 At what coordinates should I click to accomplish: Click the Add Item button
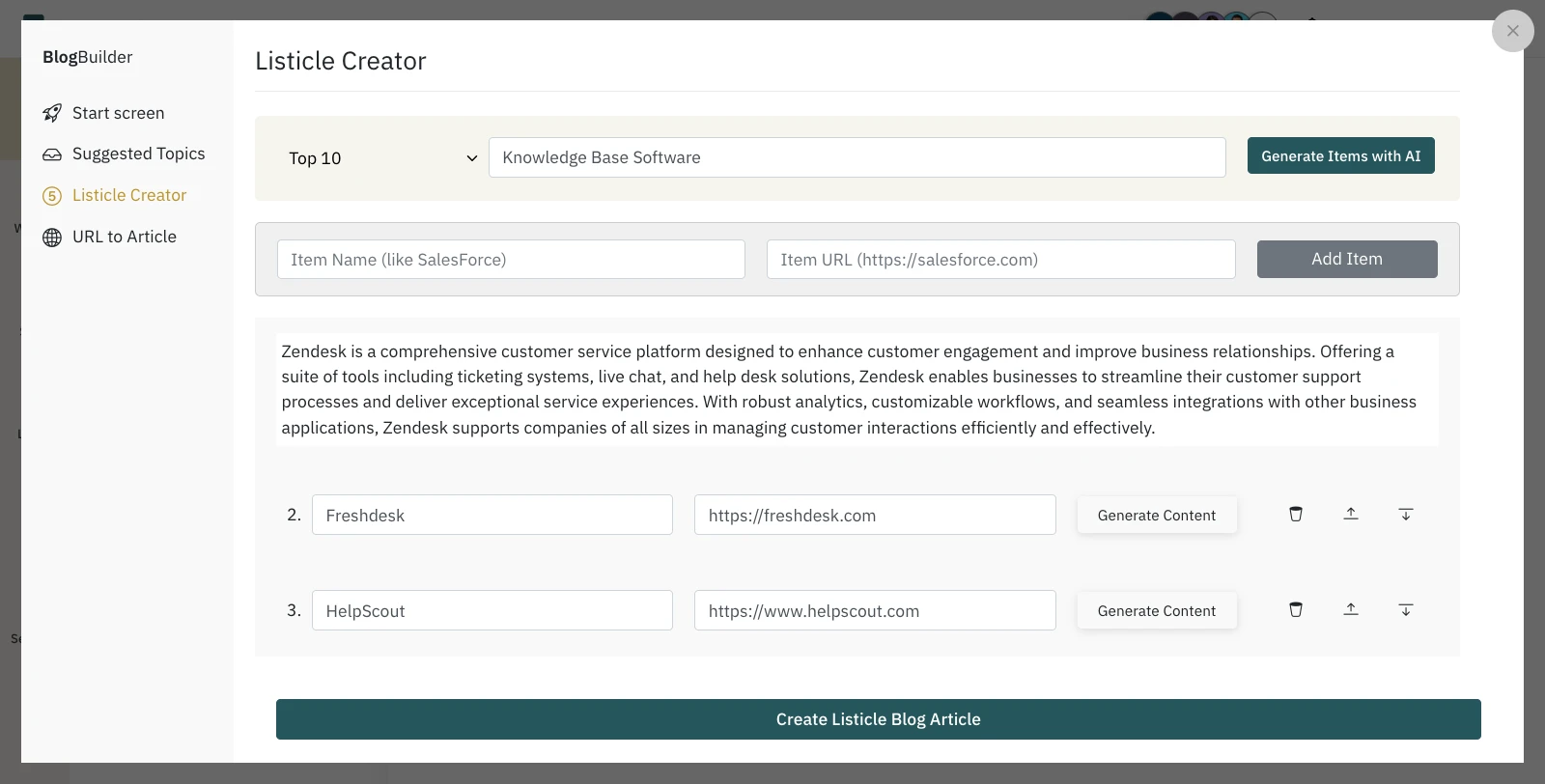(1347, 259)
